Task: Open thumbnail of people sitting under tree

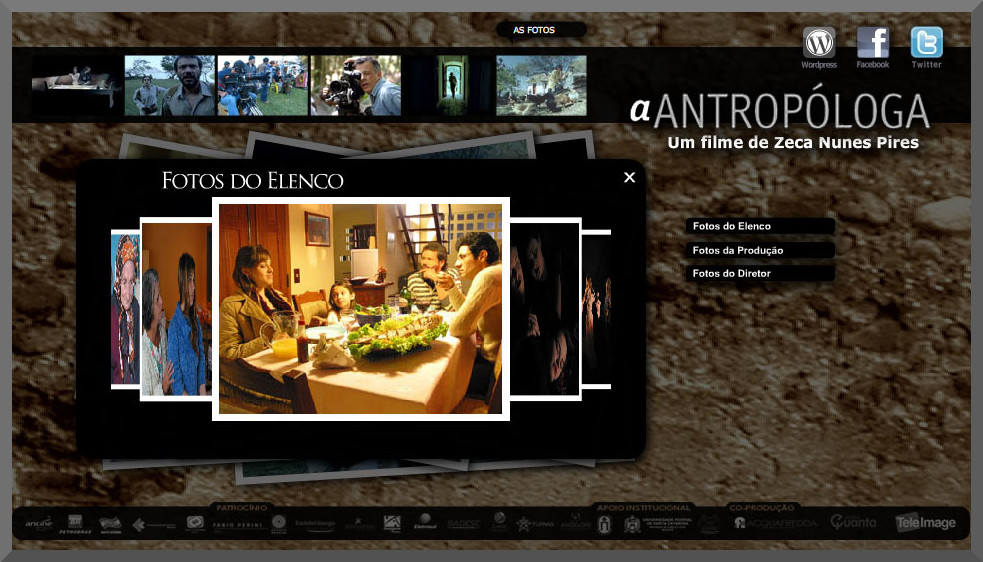Action: coord(542,85)
